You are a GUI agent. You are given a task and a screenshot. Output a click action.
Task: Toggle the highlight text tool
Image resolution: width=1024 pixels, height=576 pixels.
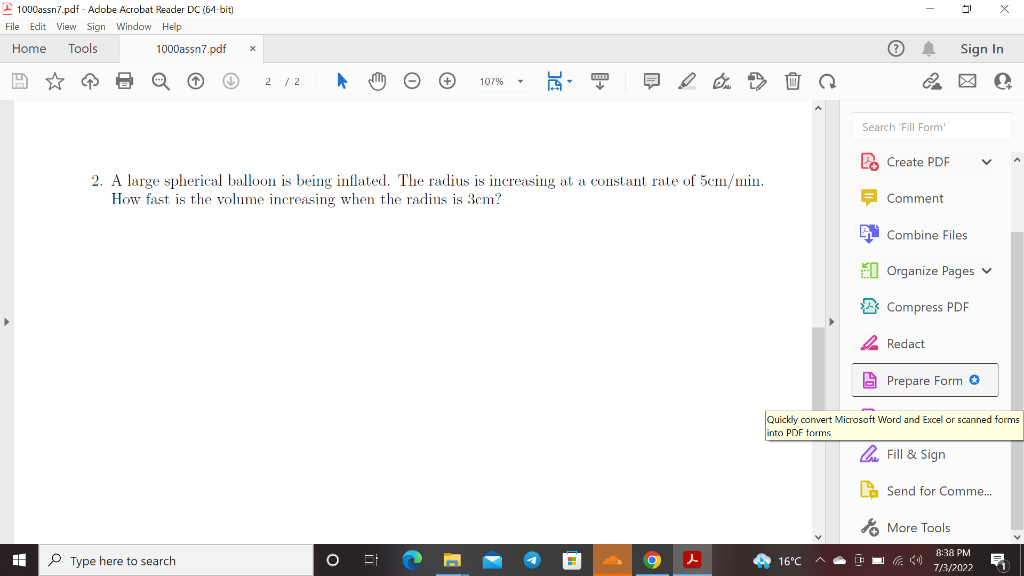click(x=686, y=81)
